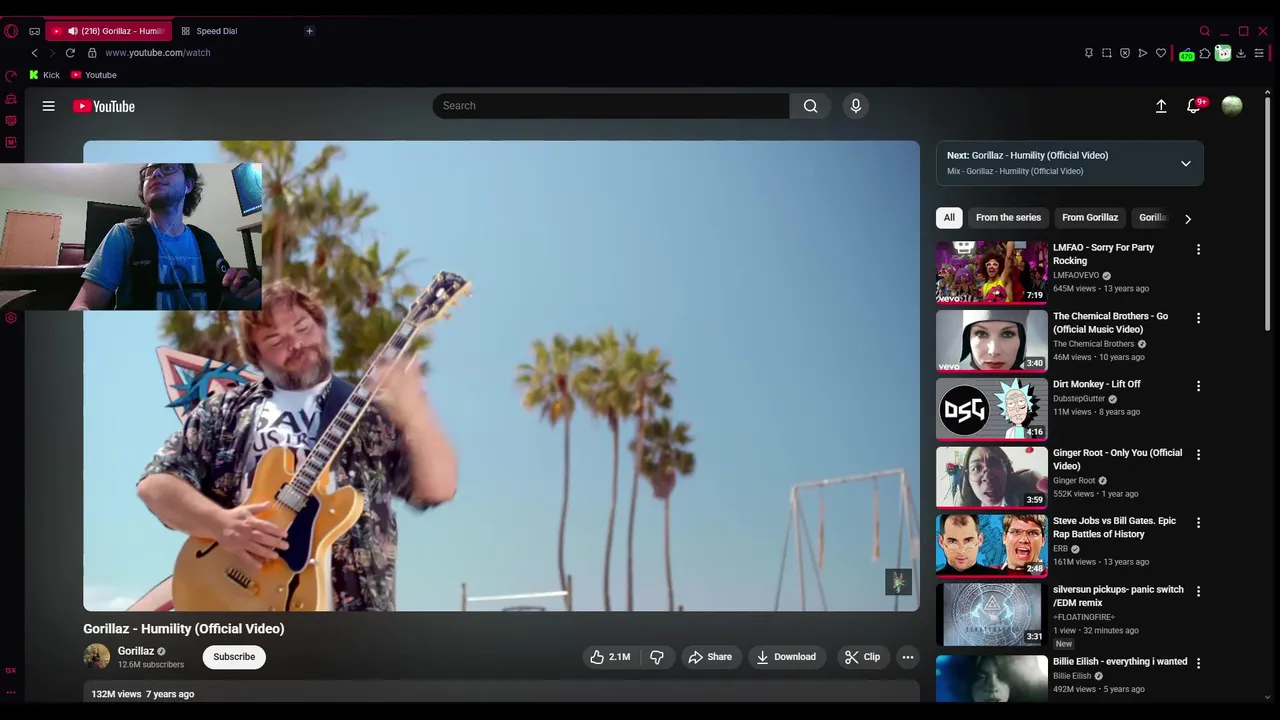Open options for silversun pickups remix

tap(1198, 592)
